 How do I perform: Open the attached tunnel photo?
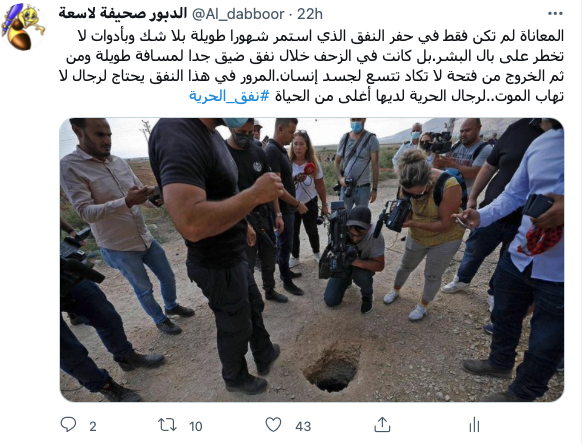pyautogui.click(x=312, y=260)
